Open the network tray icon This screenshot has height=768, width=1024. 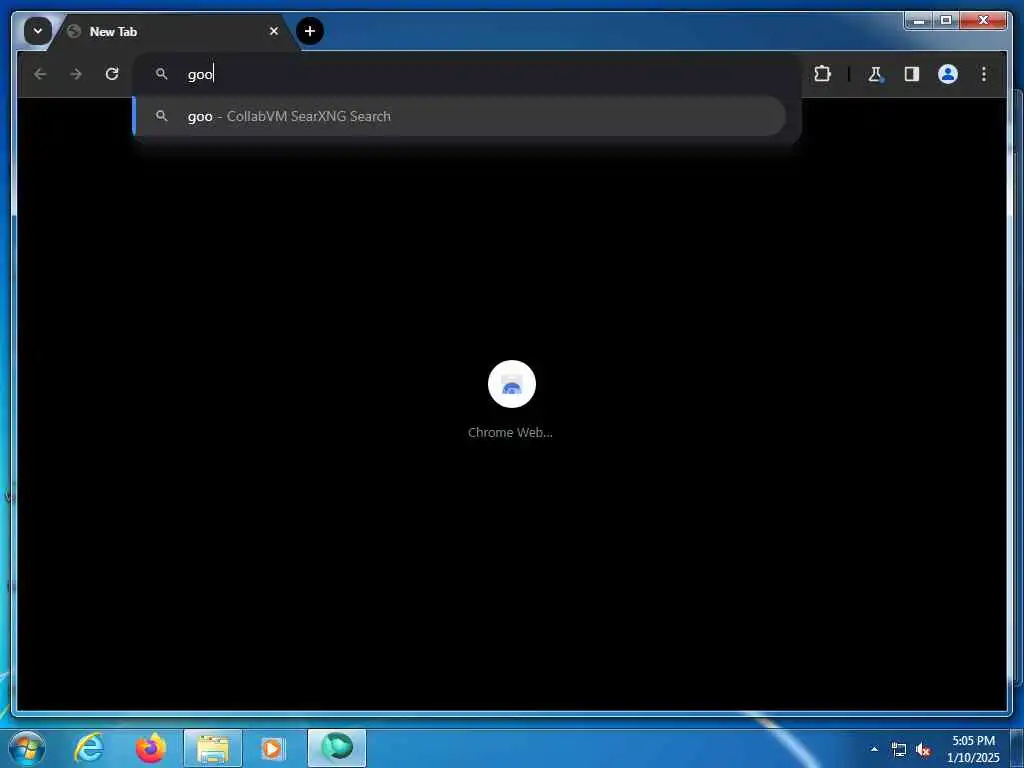pos(899,750)
